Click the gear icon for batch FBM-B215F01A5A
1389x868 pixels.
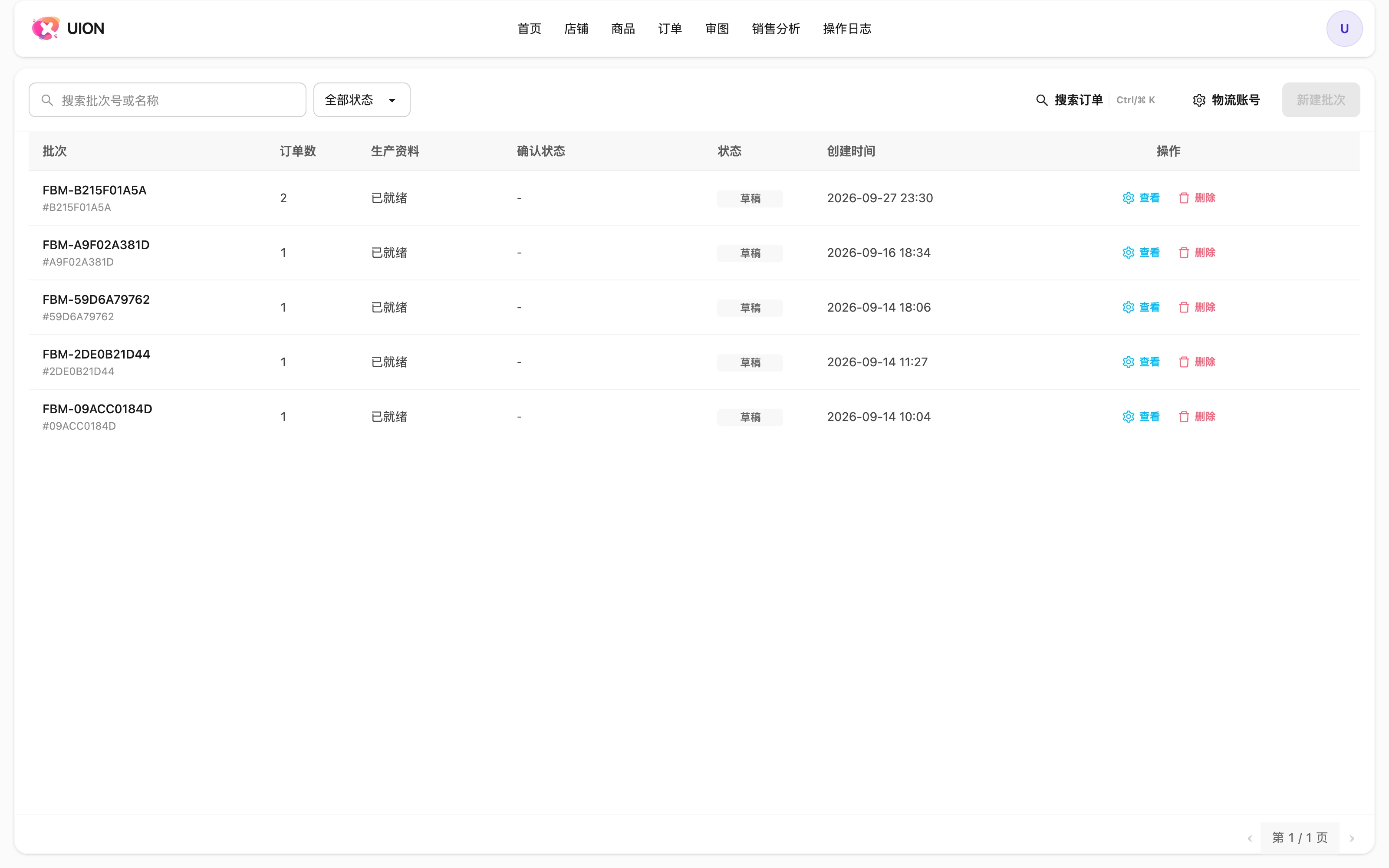(1128, 198)
